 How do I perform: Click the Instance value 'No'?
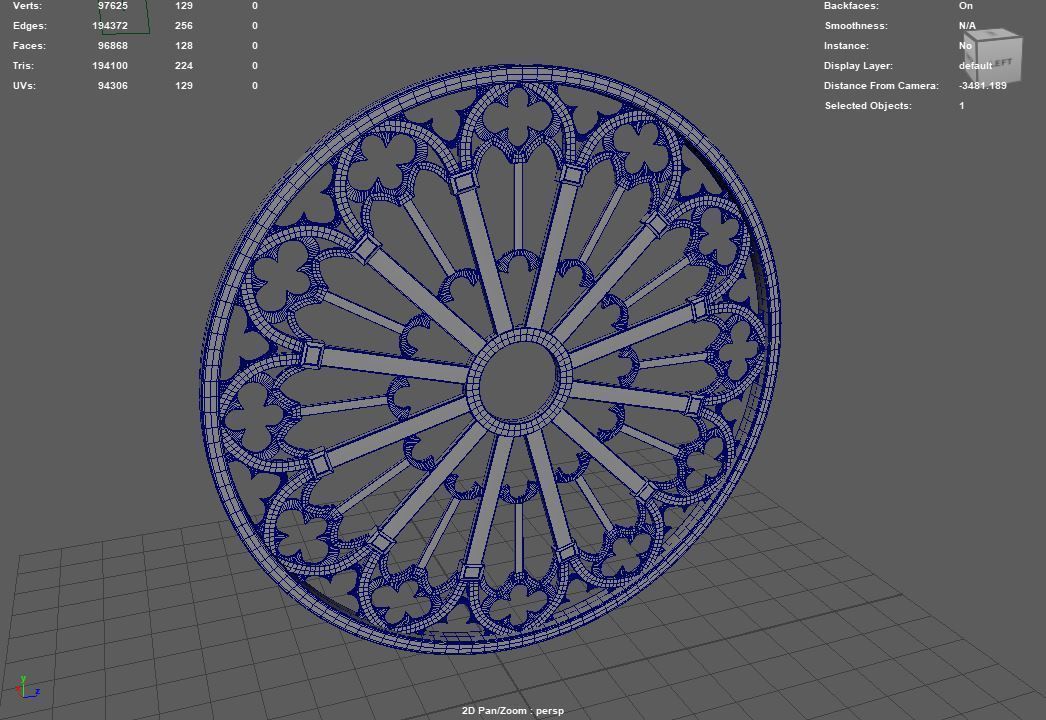coord(965,45)
